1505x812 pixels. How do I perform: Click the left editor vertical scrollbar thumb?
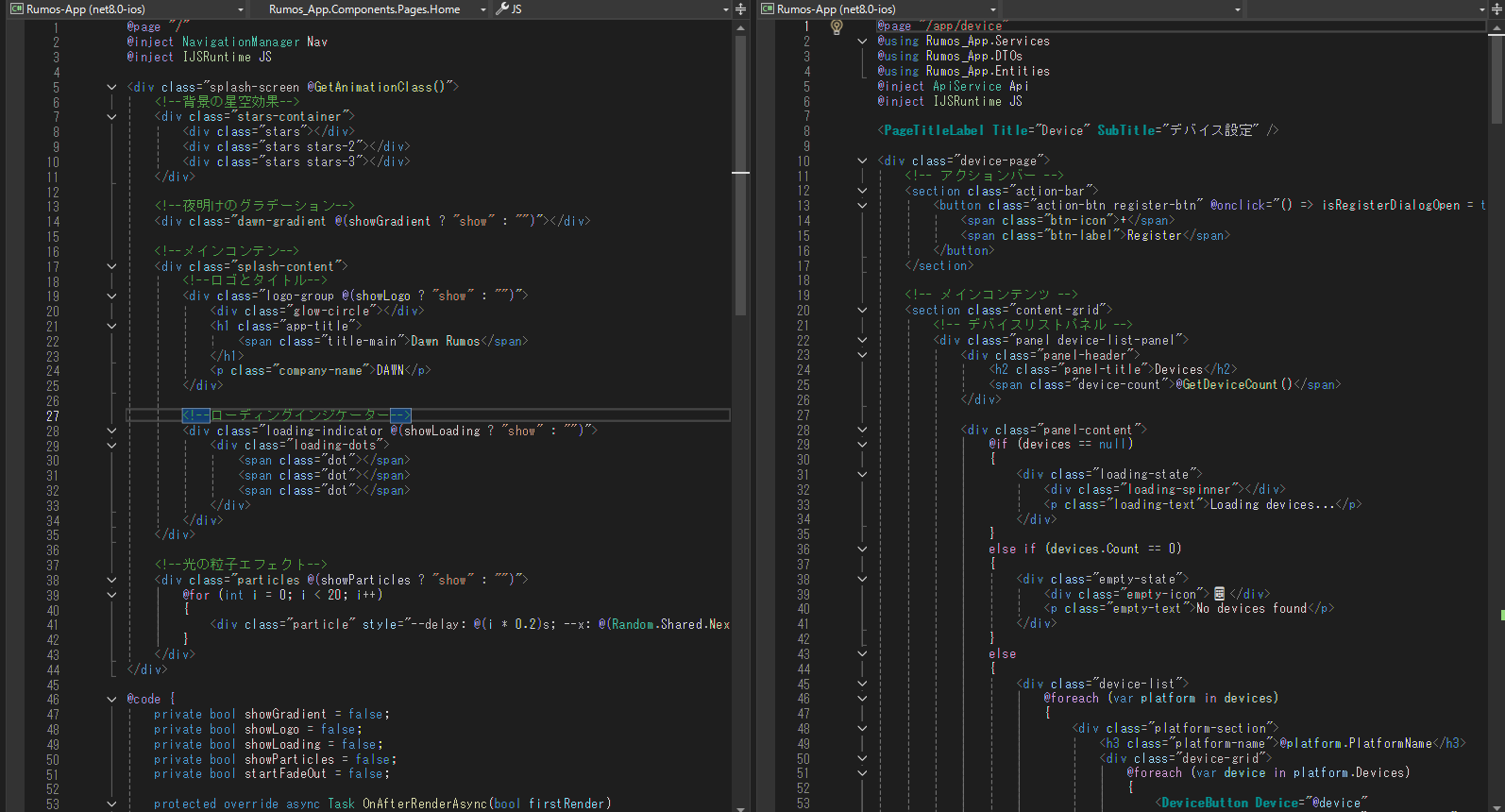pyautogui.click(x=741, y=173)
